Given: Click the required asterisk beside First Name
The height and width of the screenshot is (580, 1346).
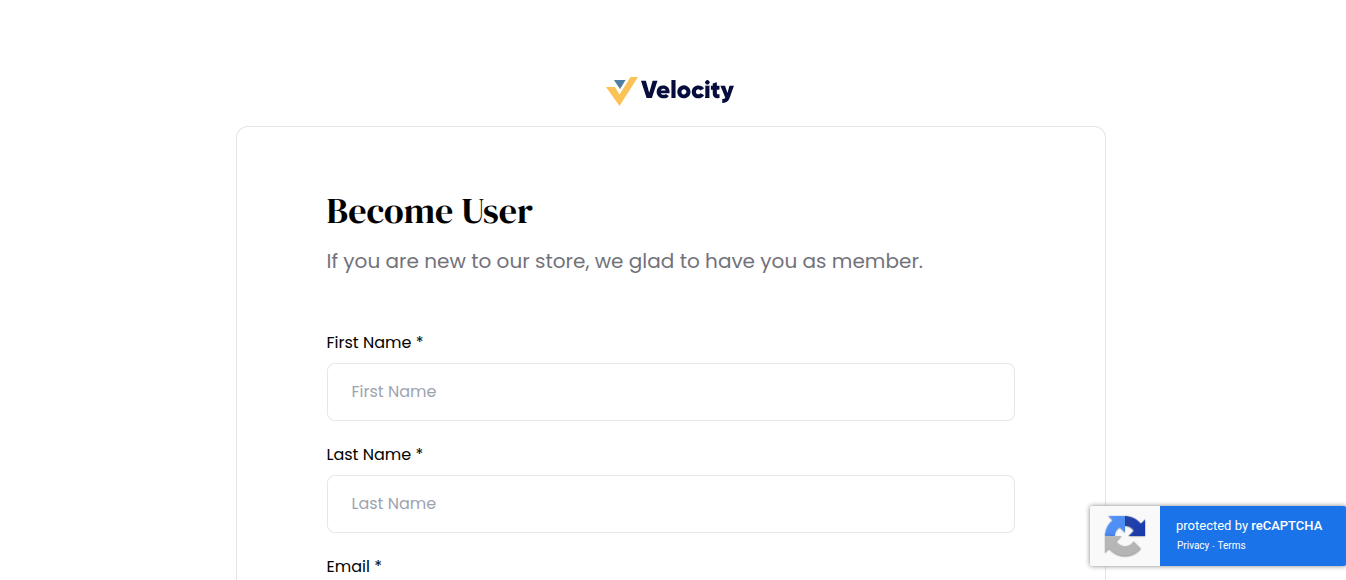Looking at the screenshot, I should [x=419, y=342].
